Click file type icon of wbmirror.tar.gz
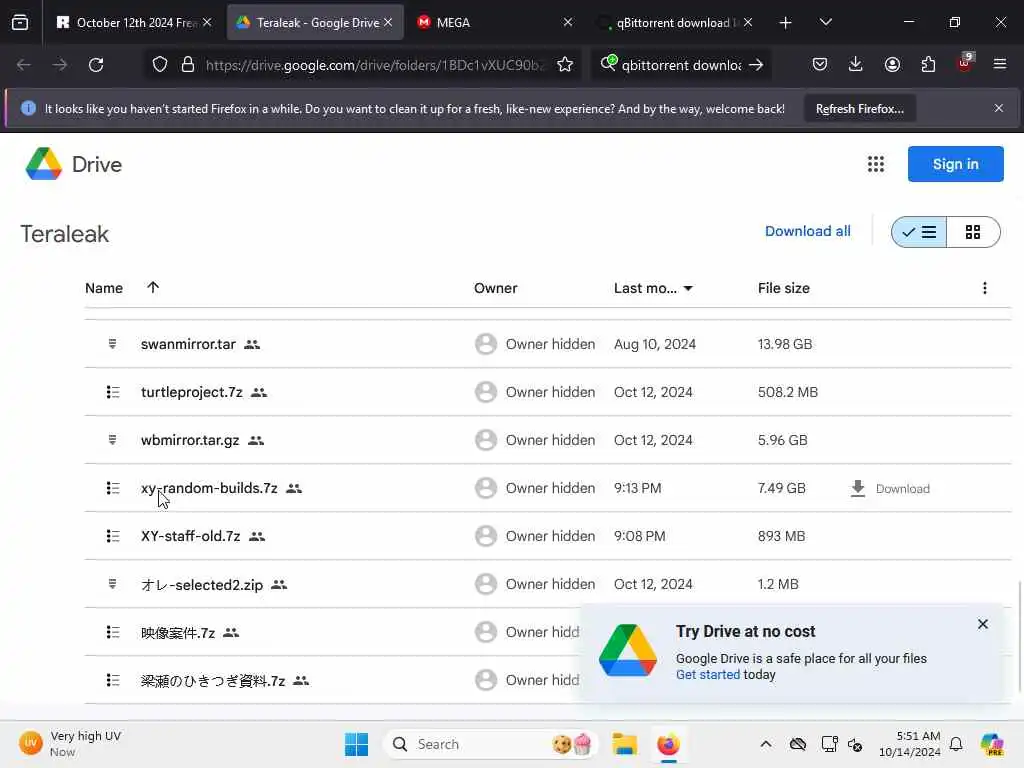 point(112,440)
